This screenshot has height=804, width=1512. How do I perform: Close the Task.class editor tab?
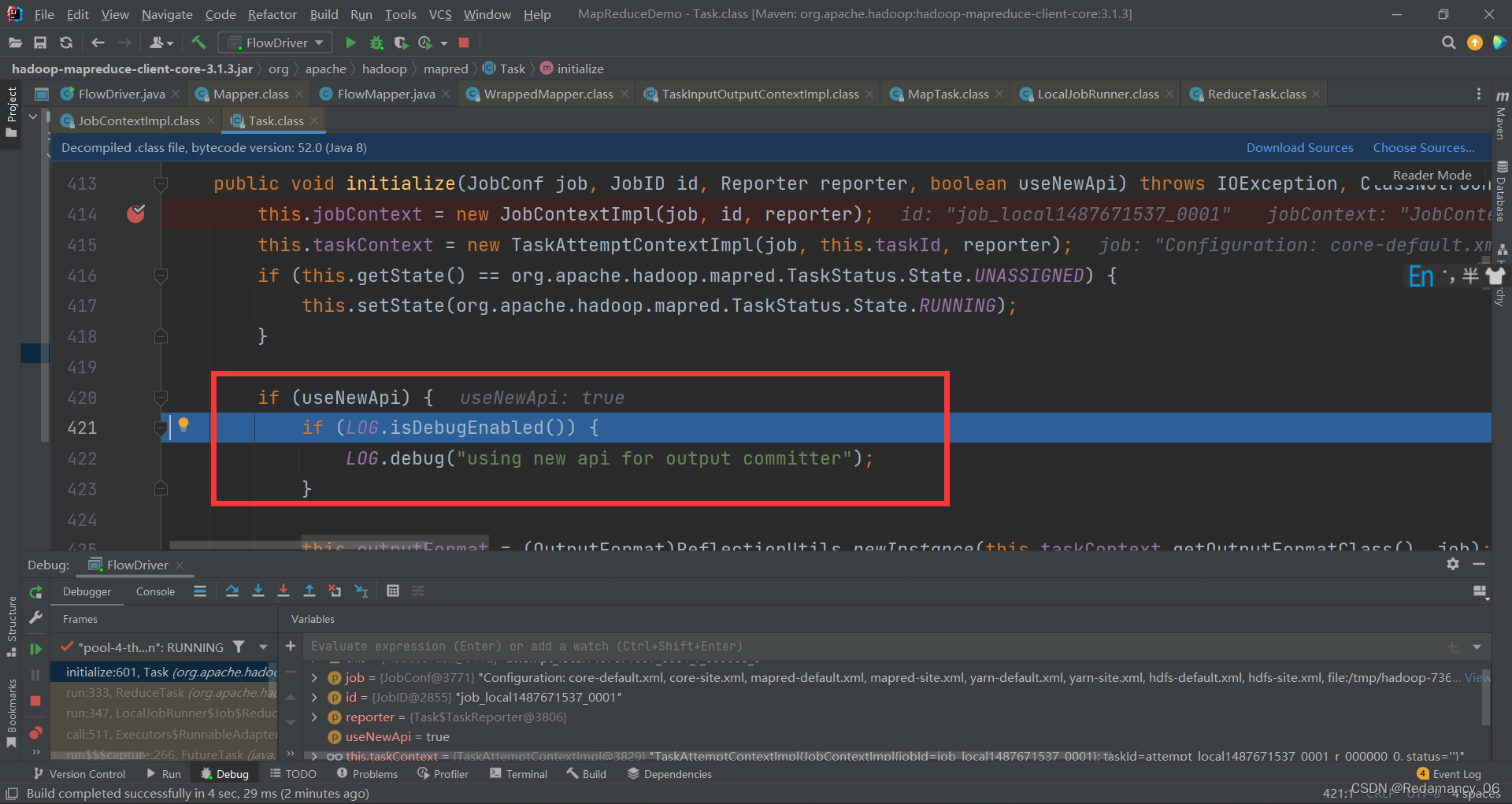[x=314, y=120]
